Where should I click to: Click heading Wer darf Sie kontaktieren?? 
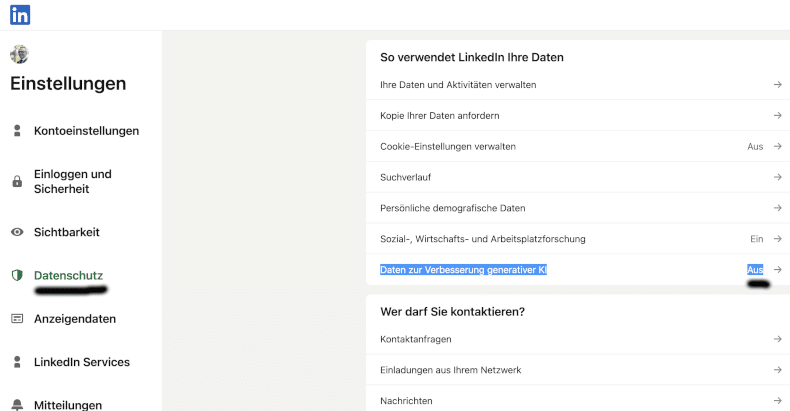452,312
